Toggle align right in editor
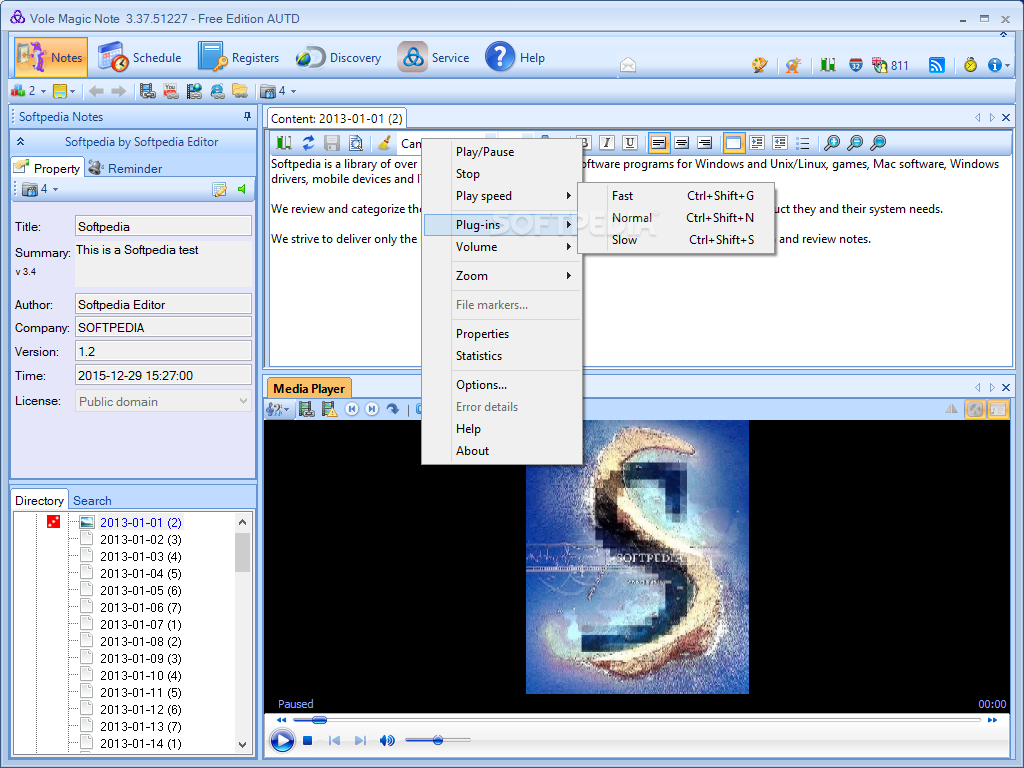The width and height of the screenshot is (1024, 768). click(x=704, y=142)
